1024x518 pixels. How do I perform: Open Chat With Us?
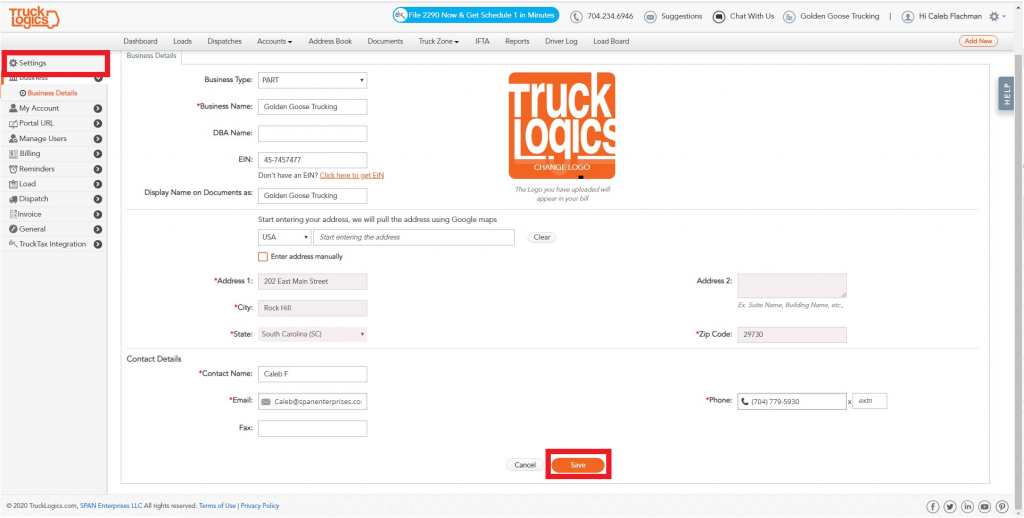click(x=743, y=16)
